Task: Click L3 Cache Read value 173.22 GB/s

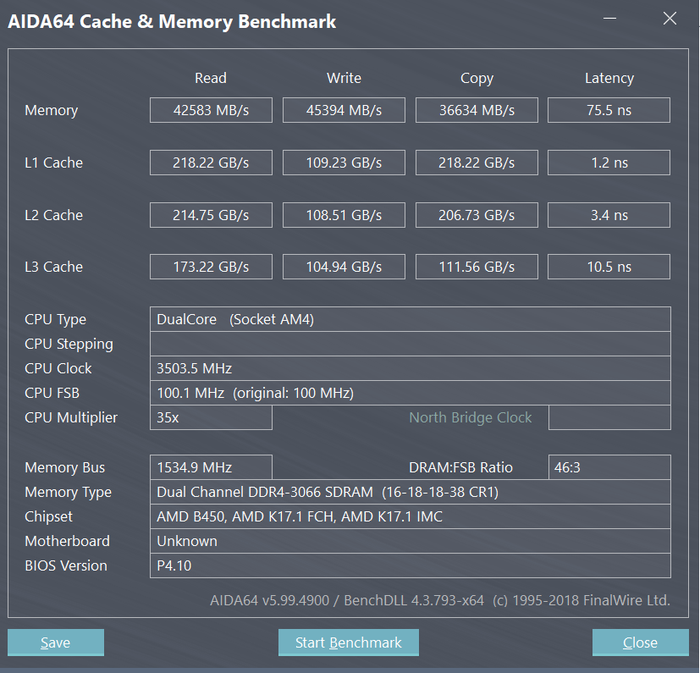Action: [x=211, y=267]
